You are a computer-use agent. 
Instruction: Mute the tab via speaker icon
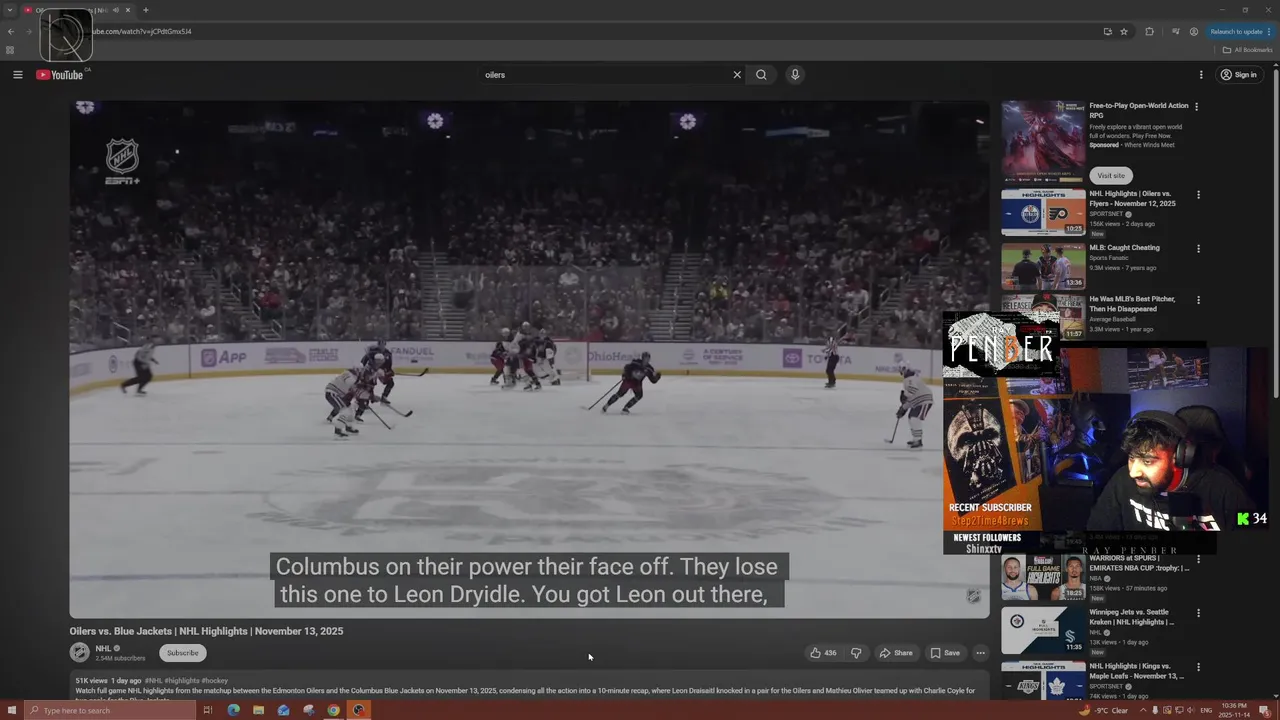coord(116,10)
